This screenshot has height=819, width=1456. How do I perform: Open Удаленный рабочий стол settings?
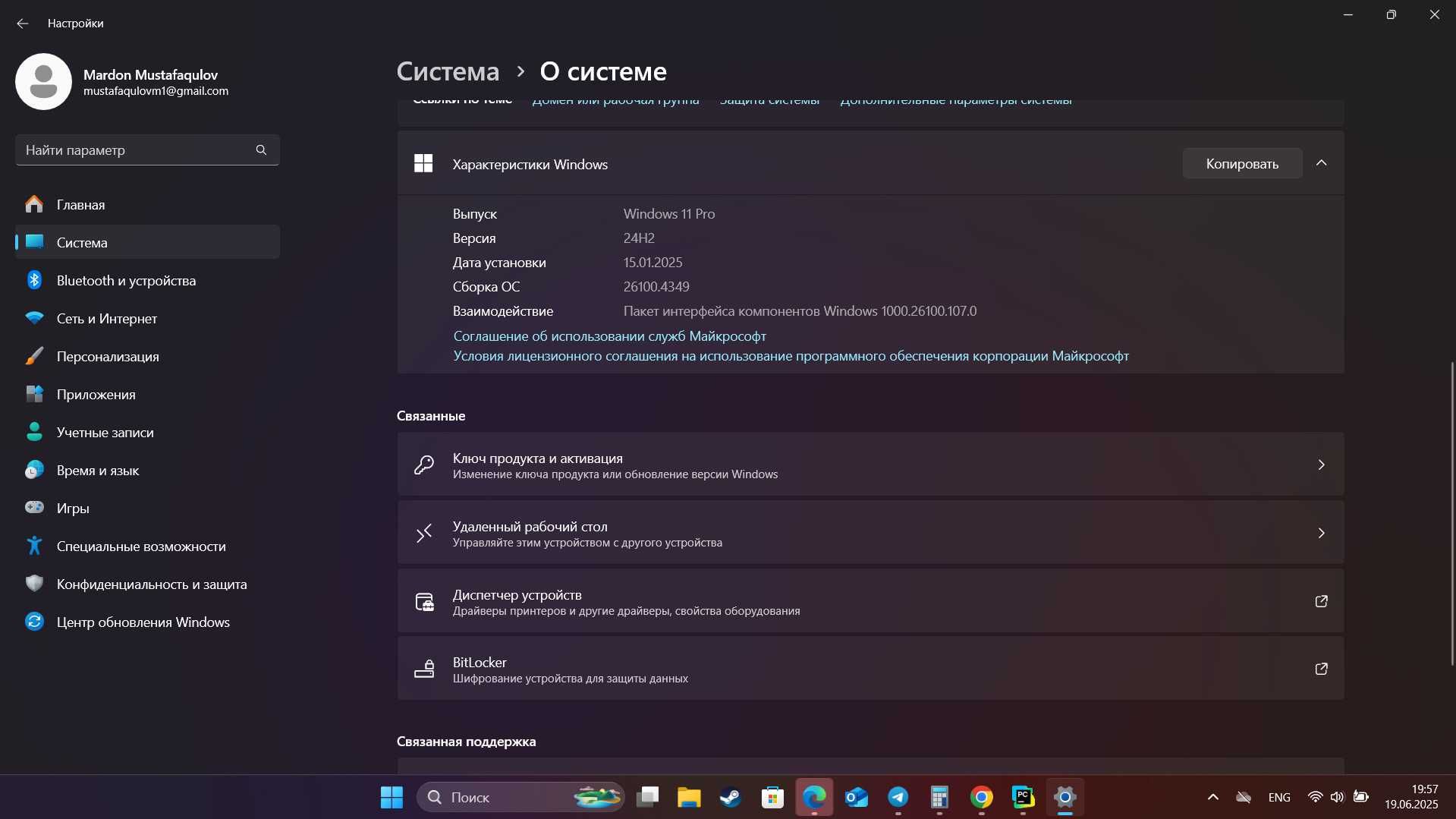(x=870, y=533)
